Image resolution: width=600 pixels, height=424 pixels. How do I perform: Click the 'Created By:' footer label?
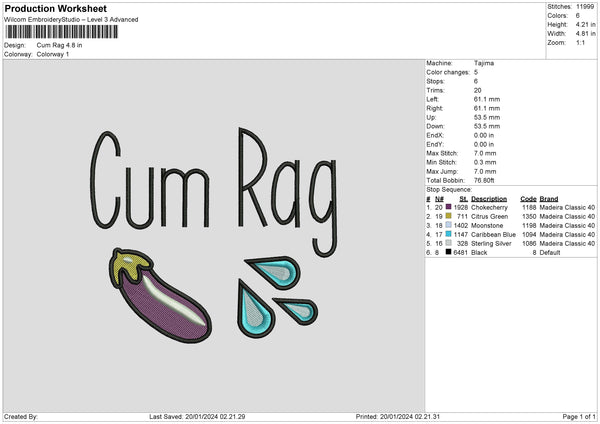(x=21, y=417)
